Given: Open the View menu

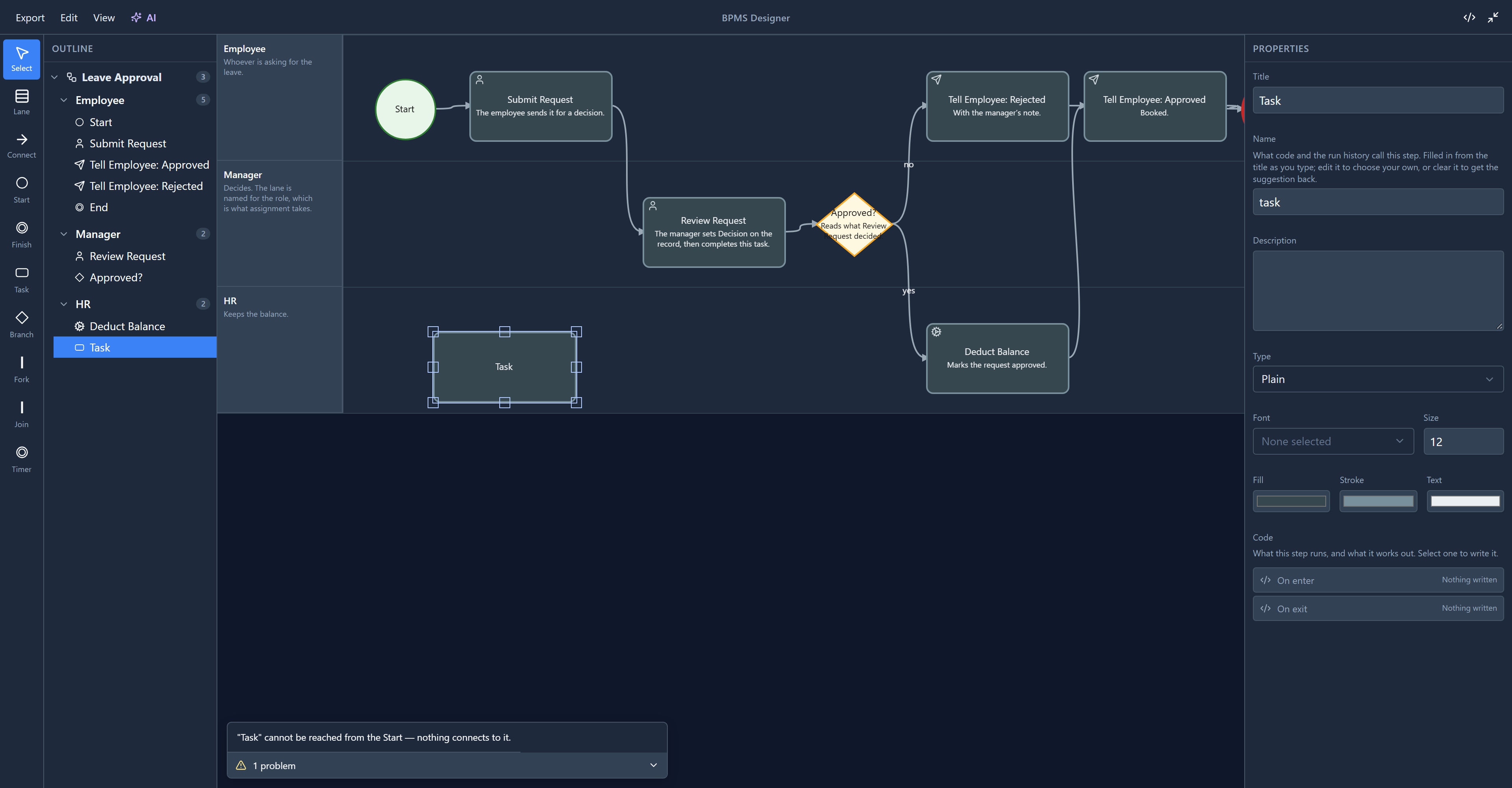Looking at the screenshot, I should pyautogui.click(x=104, y=18).
